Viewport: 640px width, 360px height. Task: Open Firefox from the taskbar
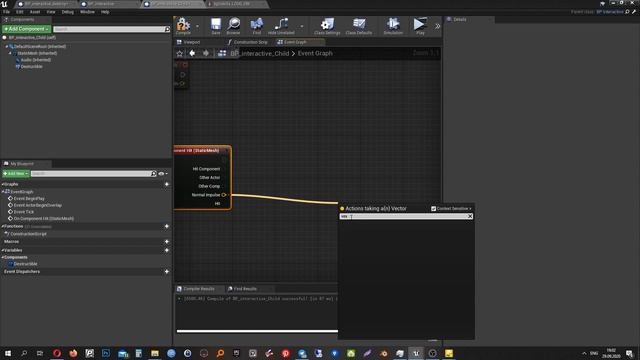(73, 353)
